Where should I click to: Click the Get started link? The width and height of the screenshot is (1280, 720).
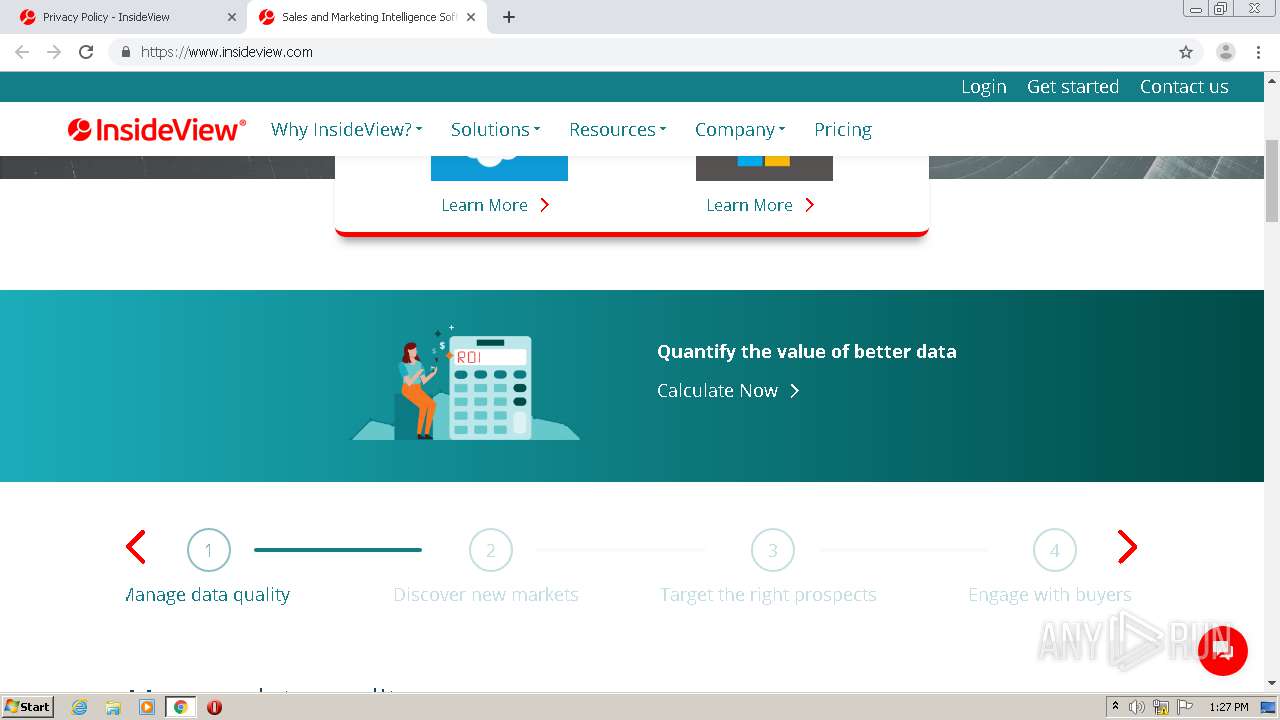click(1073, 87)
